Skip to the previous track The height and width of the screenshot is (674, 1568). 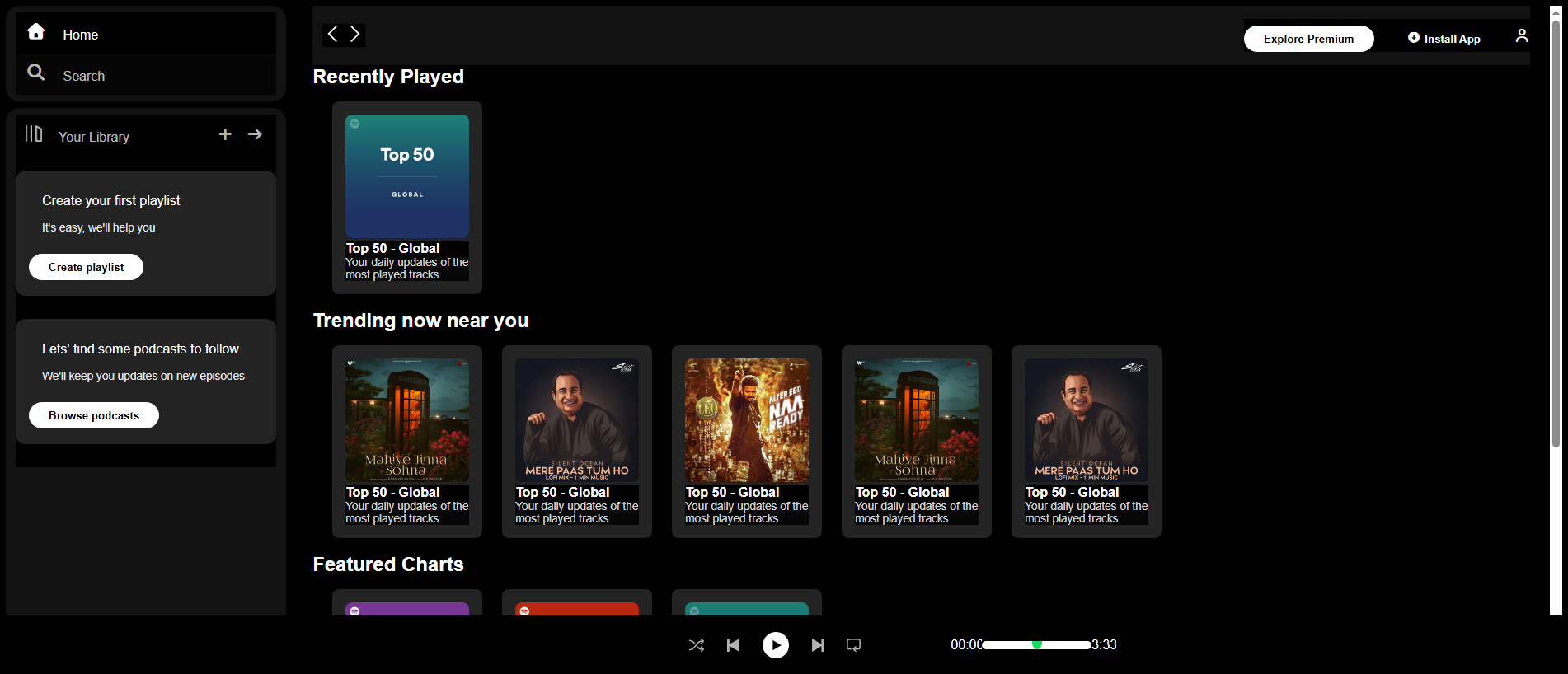[733, 645]
